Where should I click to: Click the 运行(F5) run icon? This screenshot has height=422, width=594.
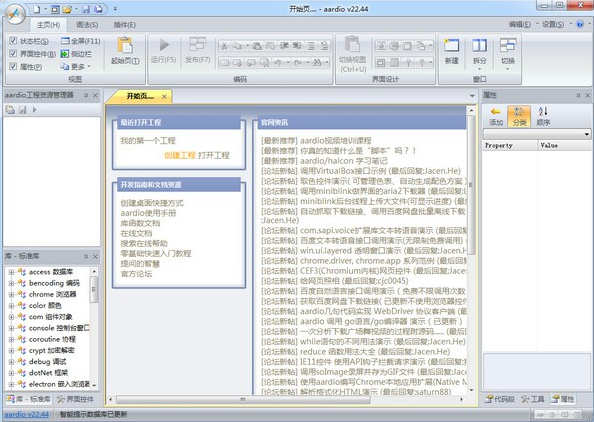[x=164, y=45]
